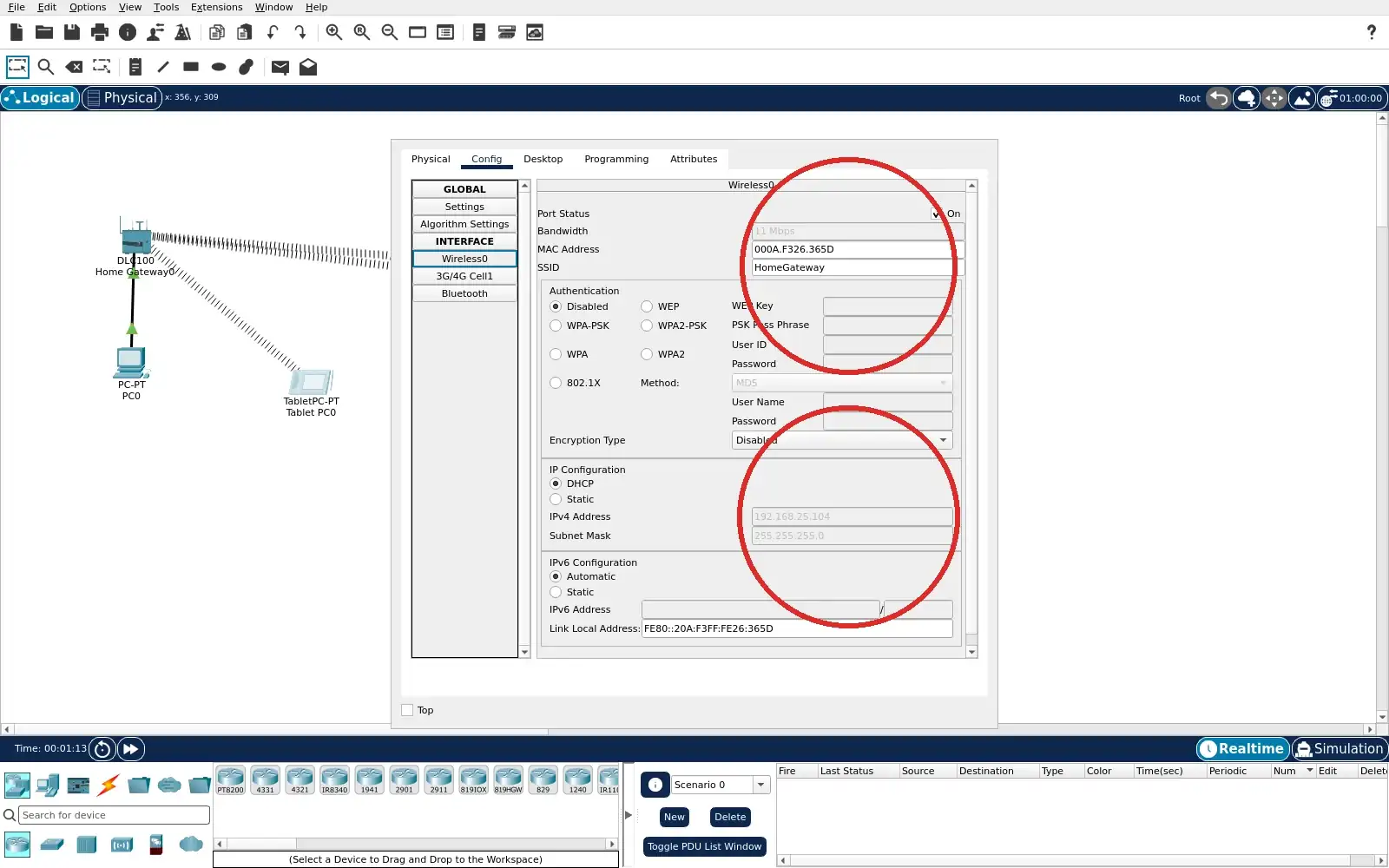
Task: Click the Power Cycle Devices icon
Action: coord(102,749)
